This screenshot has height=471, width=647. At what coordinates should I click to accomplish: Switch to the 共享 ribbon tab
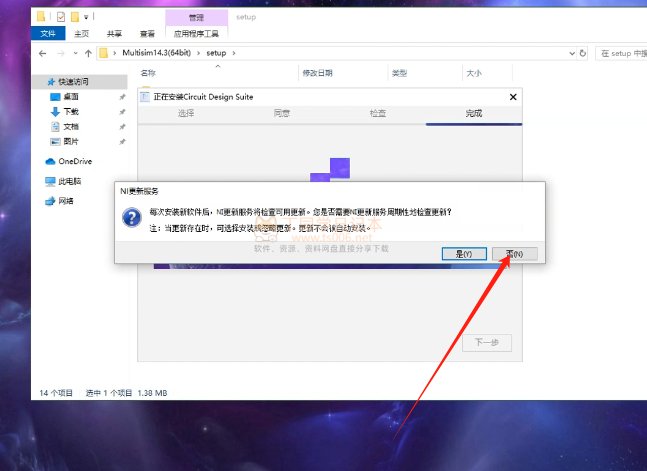114,33
